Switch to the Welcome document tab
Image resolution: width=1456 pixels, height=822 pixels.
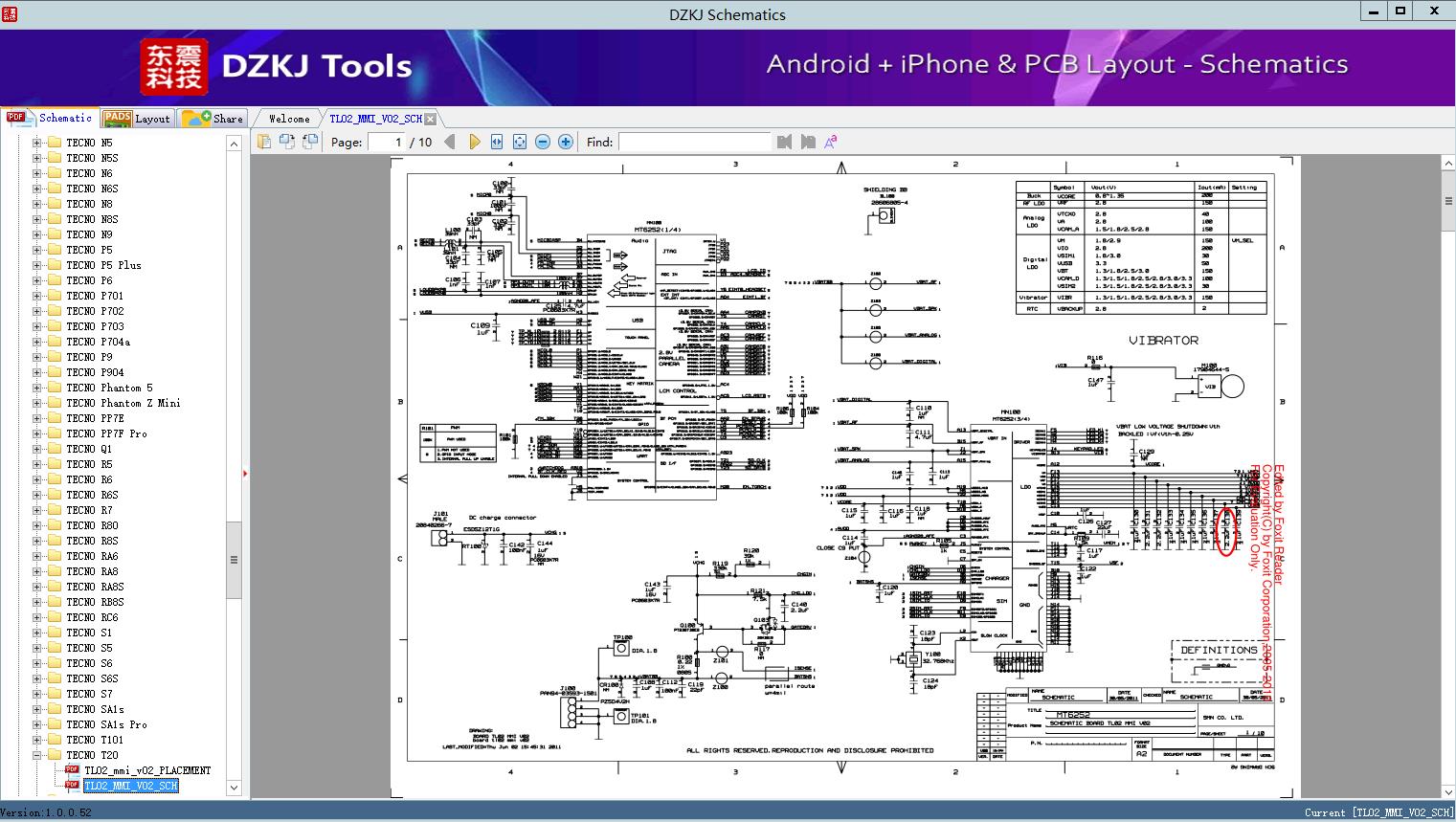click(289, 119)
